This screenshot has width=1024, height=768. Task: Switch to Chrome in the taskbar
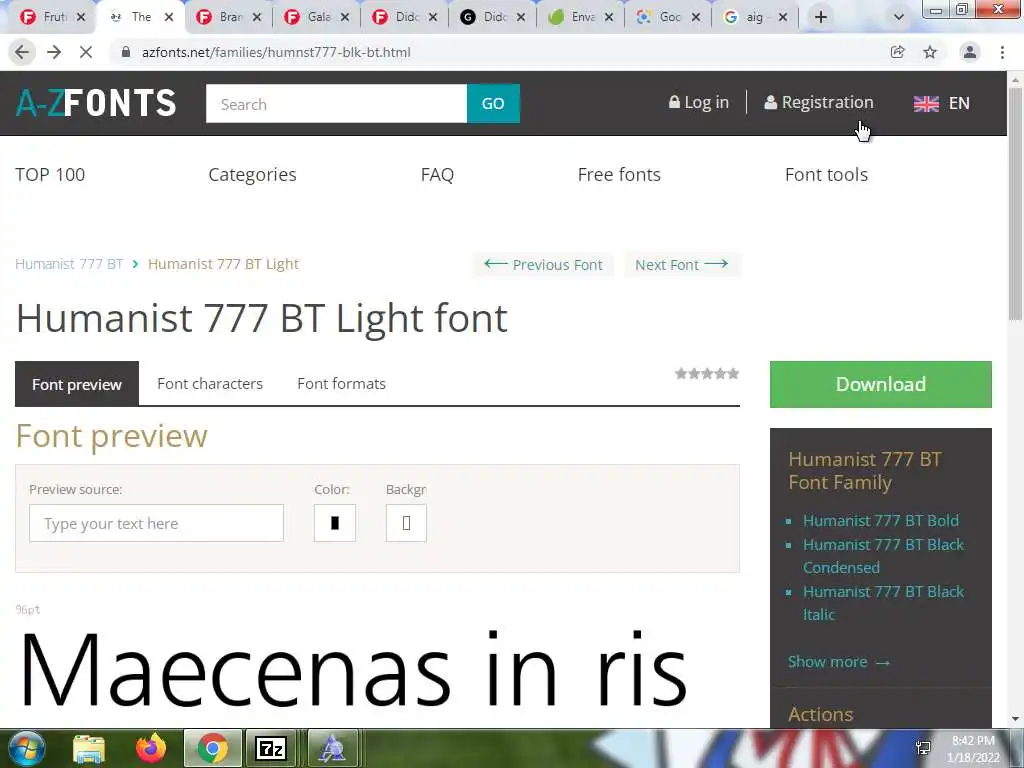[x=213, y=748]
